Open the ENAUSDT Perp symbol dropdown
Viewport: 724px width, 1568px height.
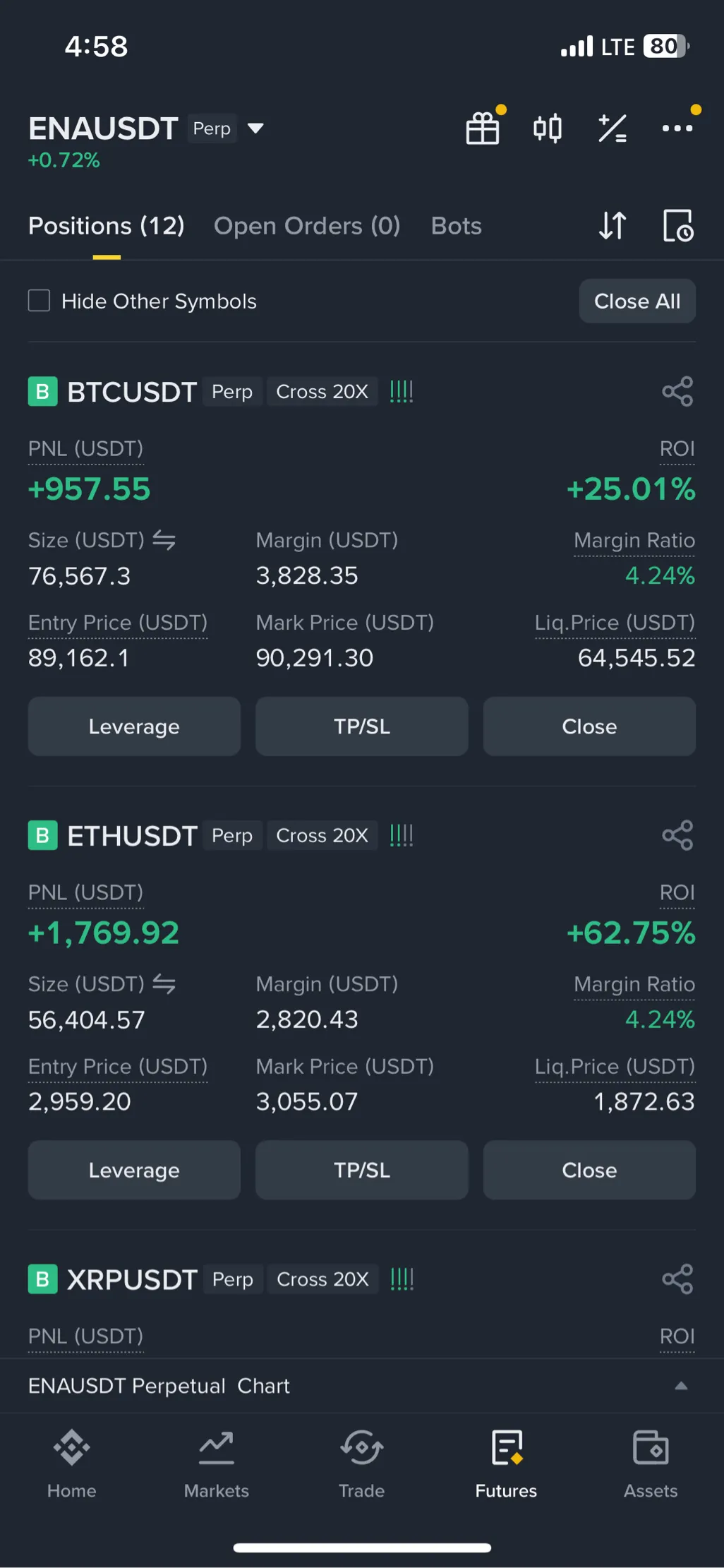(255, 128)
